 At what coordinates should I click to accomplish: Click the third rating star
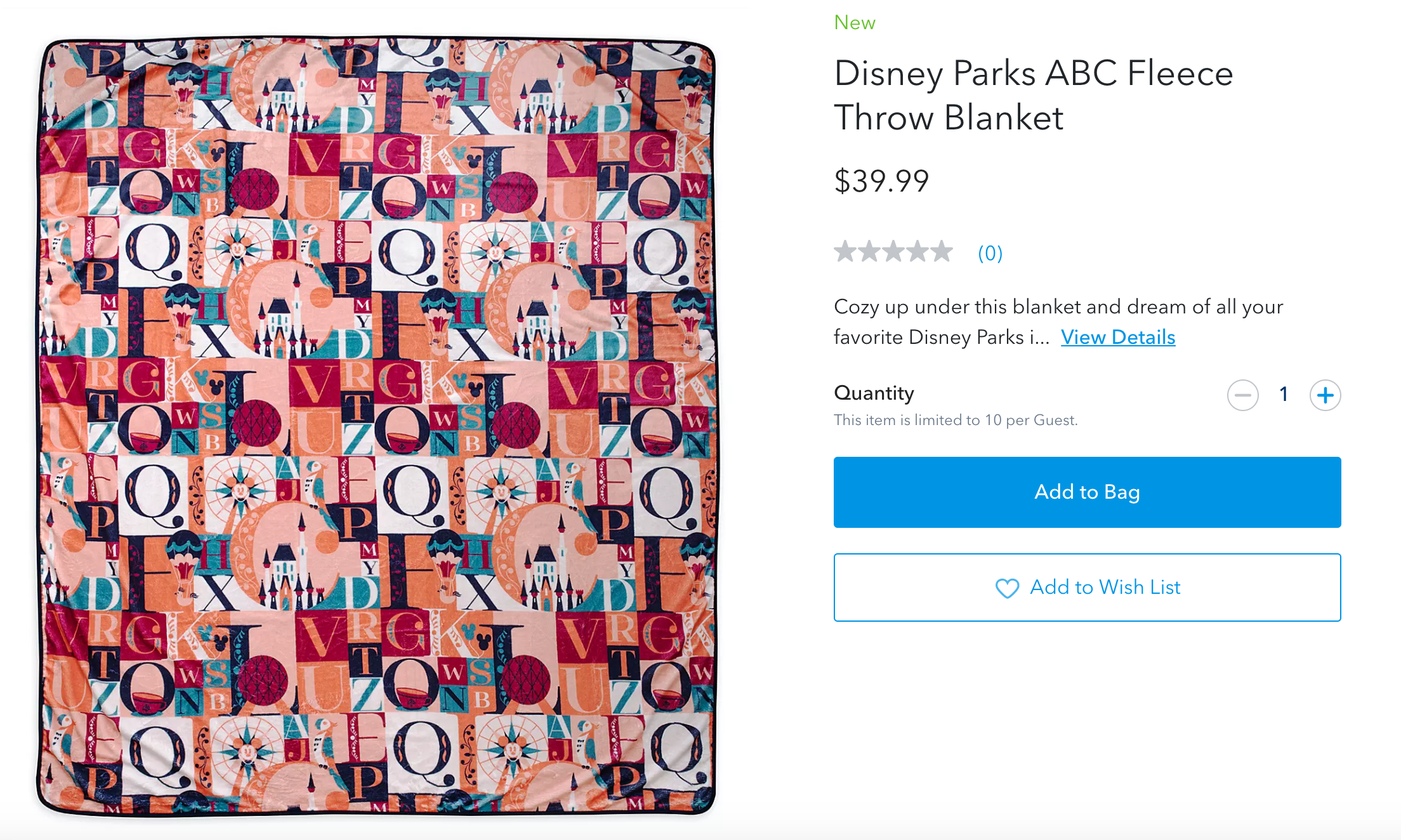point(893,252)
